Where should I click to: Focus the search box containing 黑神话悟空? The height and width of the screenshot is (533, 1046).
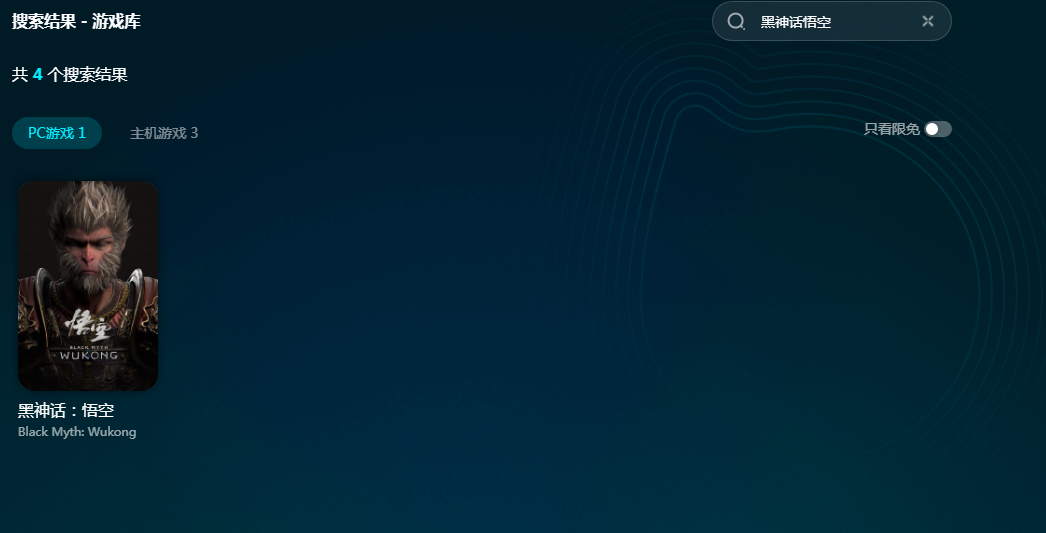[832, 21]
